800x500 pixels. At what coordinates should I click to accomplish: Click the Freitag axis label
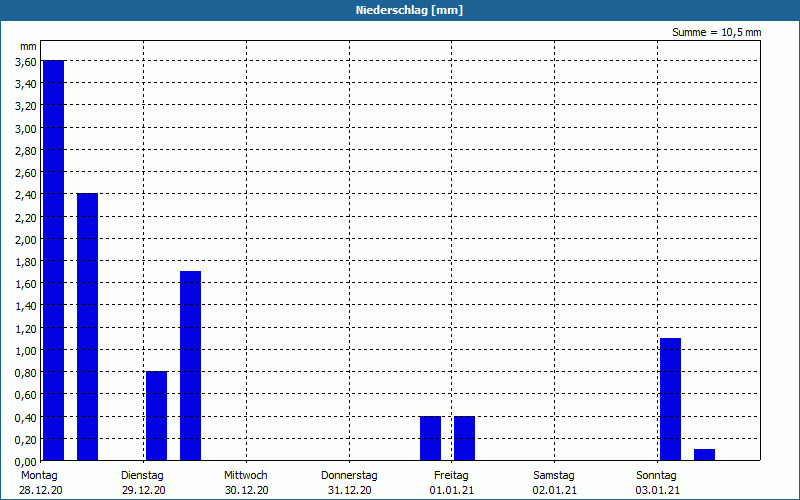452,476
